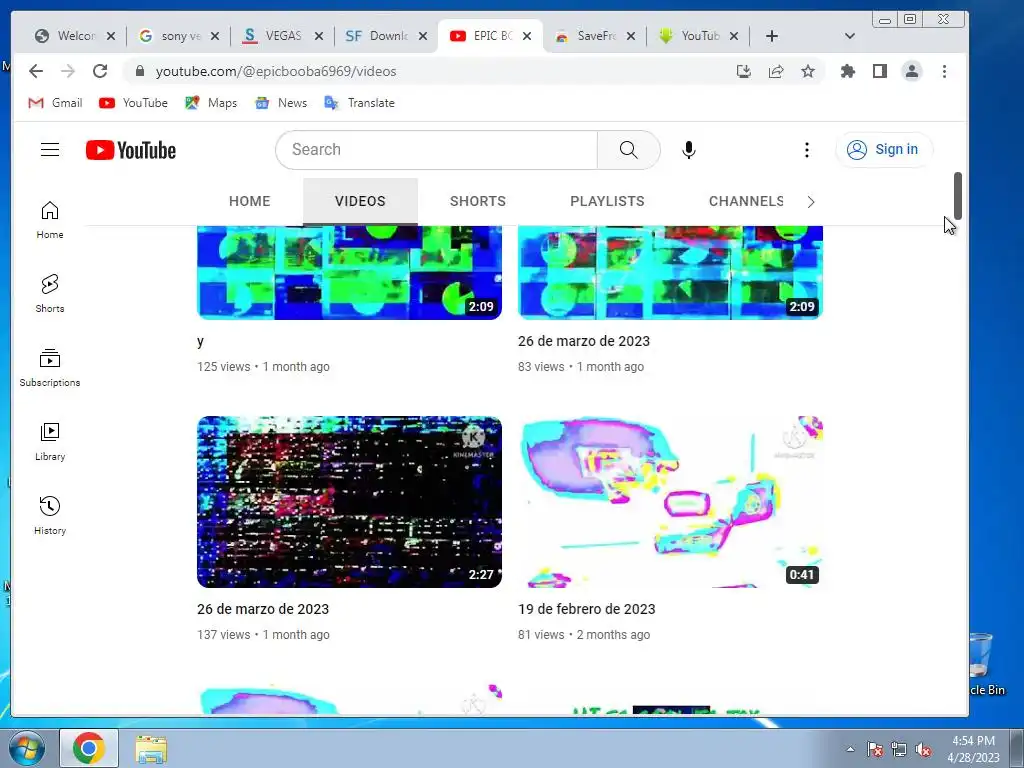Click the browser forward arrow
The image size is (1024, 768).
pyautogui.click(x=67, y=71)
